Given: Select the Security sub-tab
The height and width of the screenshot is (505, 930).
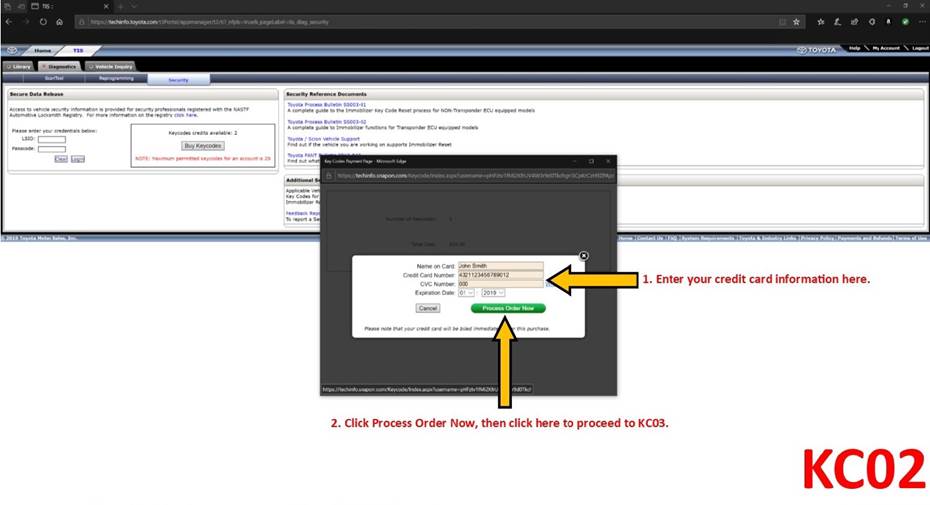Looking at the screenshot, I should 178,80.
